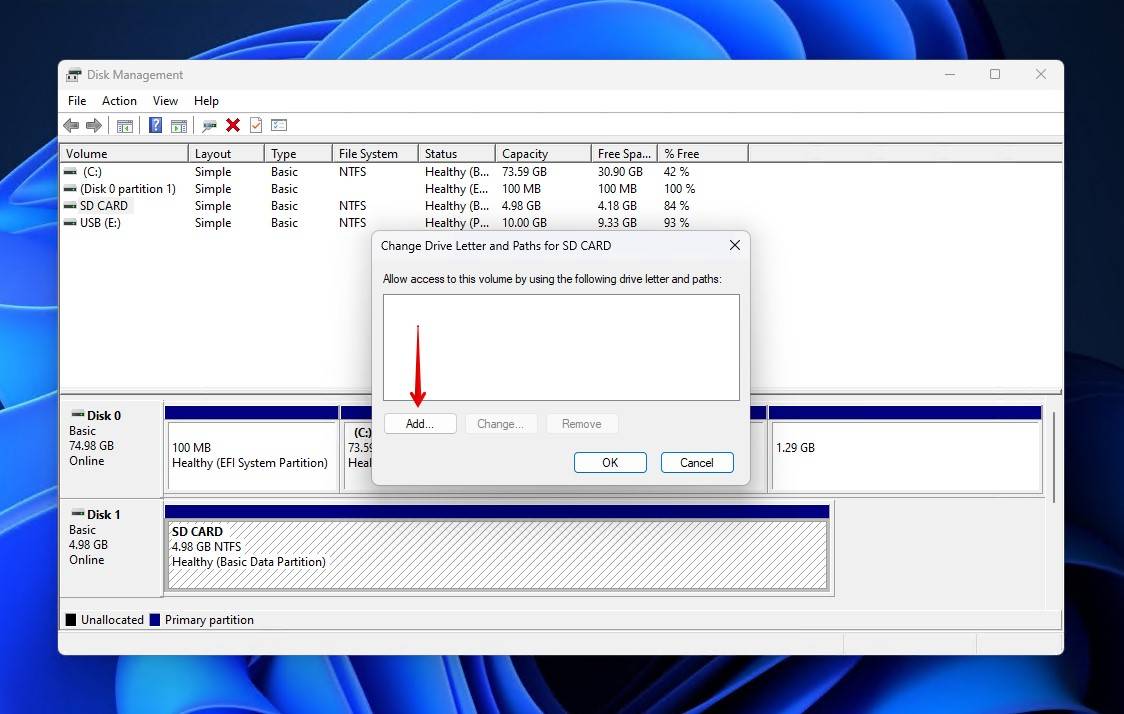Viewport: 1124px width, 714px height.
Task: Click the Properties checkmark page icon
Action: click(256, 125)
